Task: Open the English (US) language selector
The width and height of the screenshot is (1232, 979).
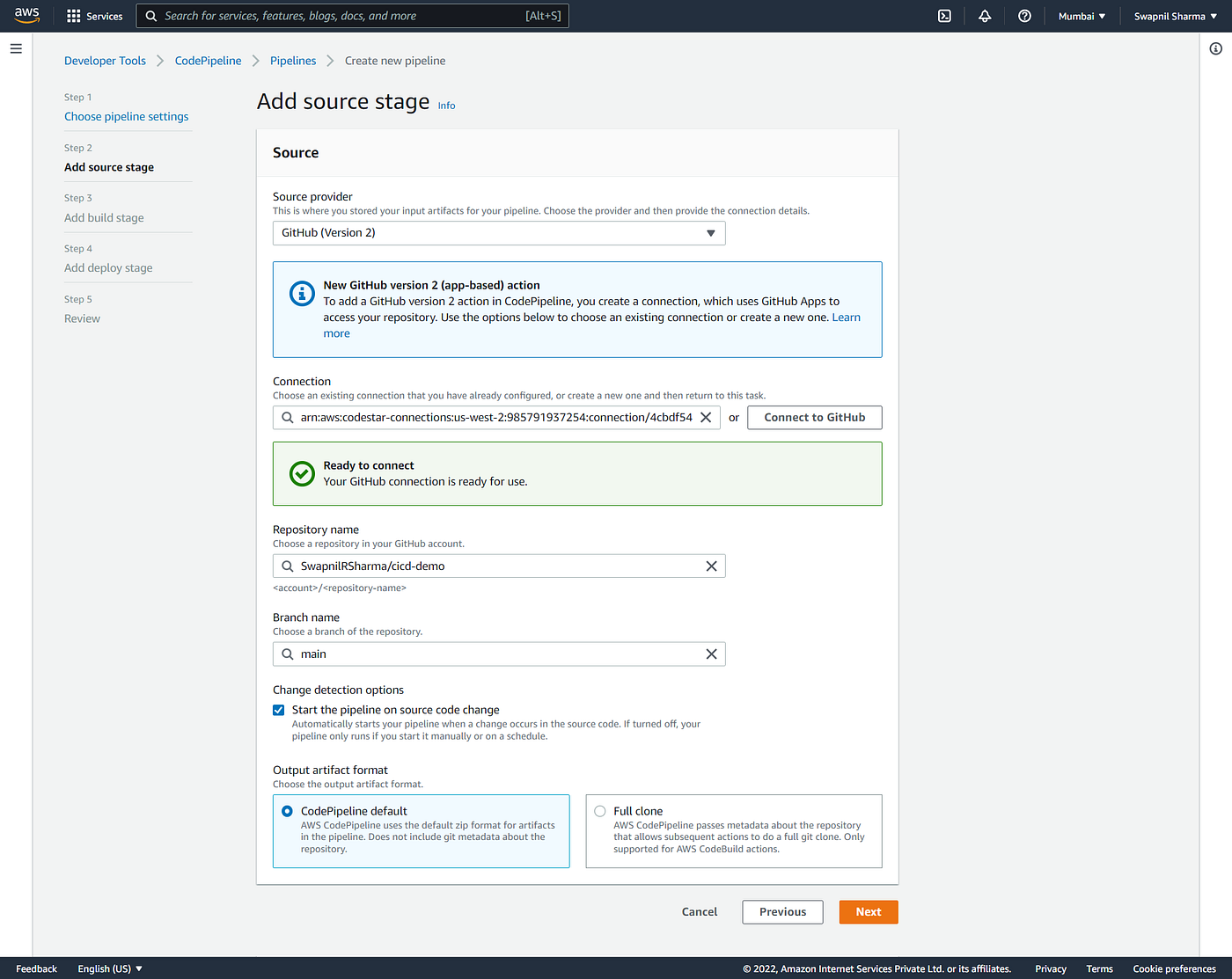Action: [110, 968]
